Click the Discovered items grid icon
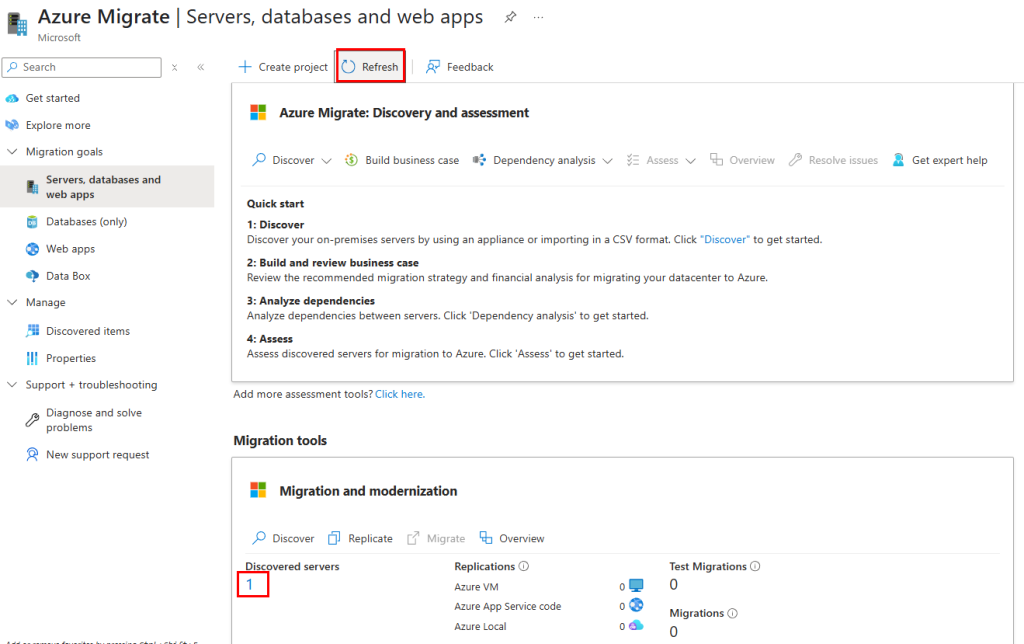This screenshot has height=644, width=1024. 32,330
